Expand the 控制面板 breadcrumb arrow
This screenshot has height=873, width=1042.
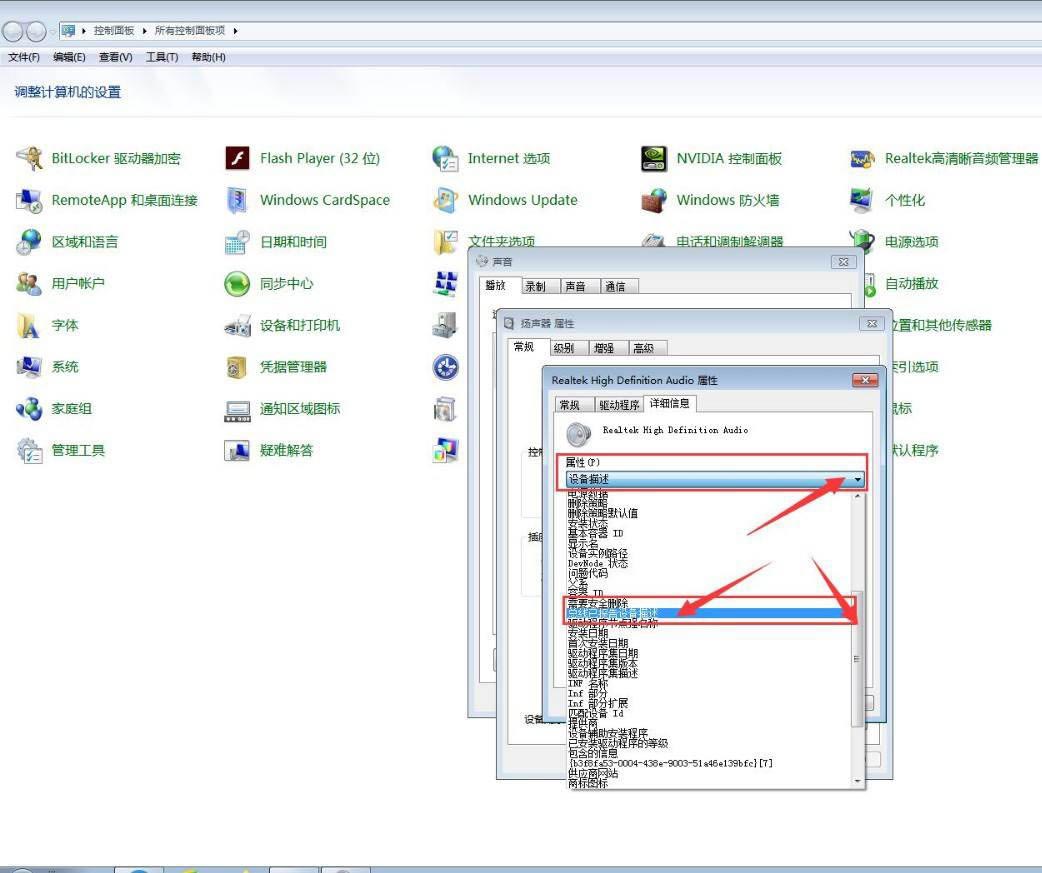point(146,31)
